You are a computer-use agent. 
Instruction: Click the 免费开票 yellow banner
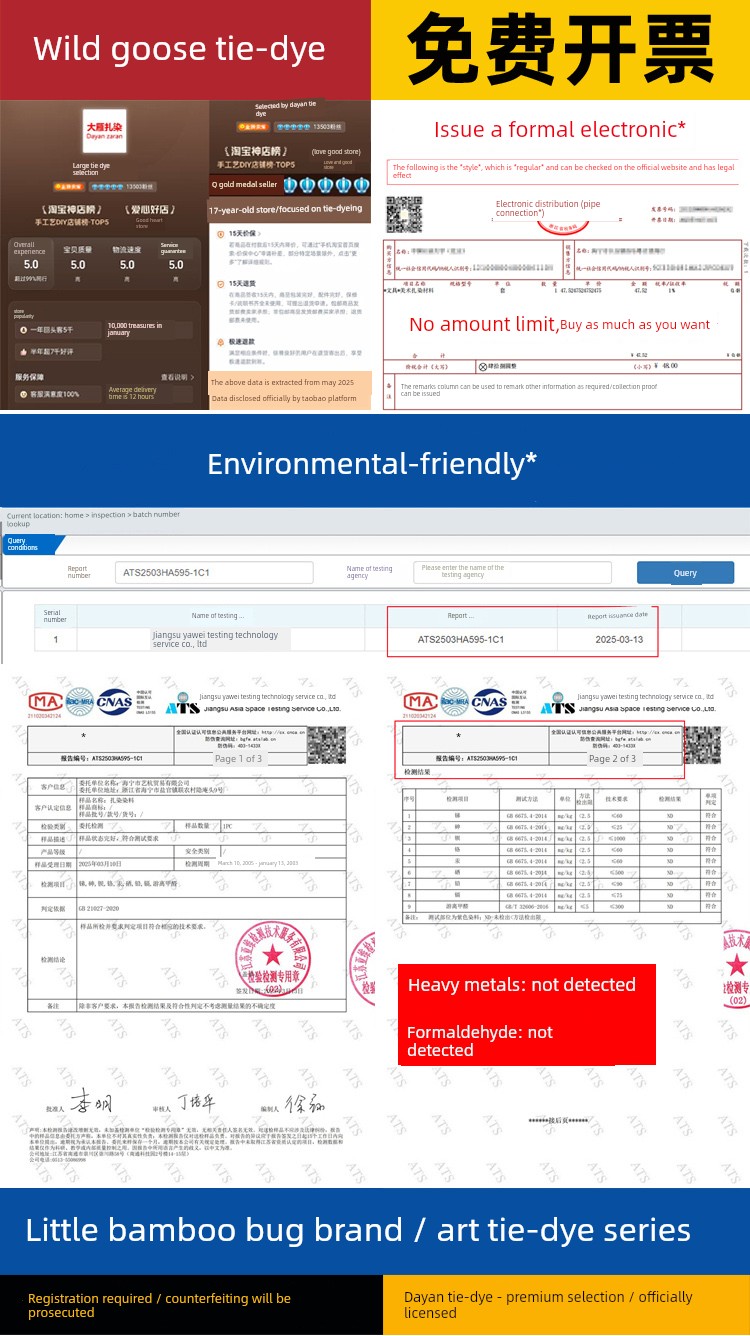tap(561, 49)
